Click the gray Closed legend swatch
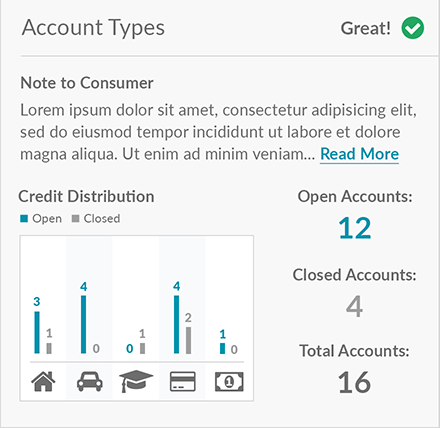 pyautogui.click(x=75, y=219)
